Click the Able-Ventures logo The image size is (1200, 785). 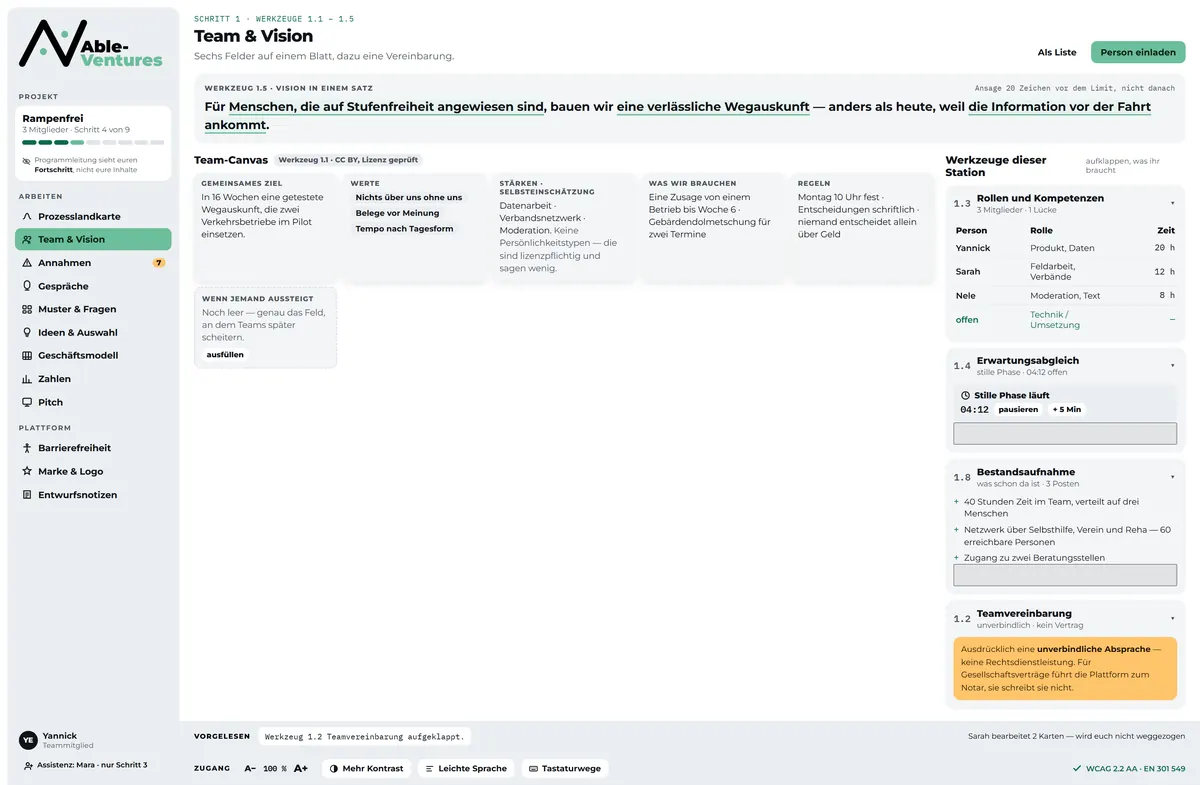pyautogui.click(x=92, y=46)
